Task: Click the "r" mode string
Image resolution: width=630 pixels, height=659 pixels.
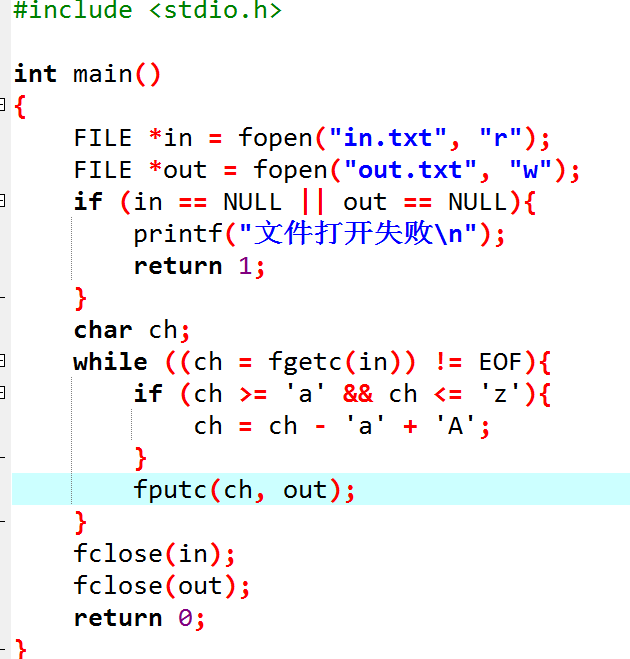Action: point(500,136)
